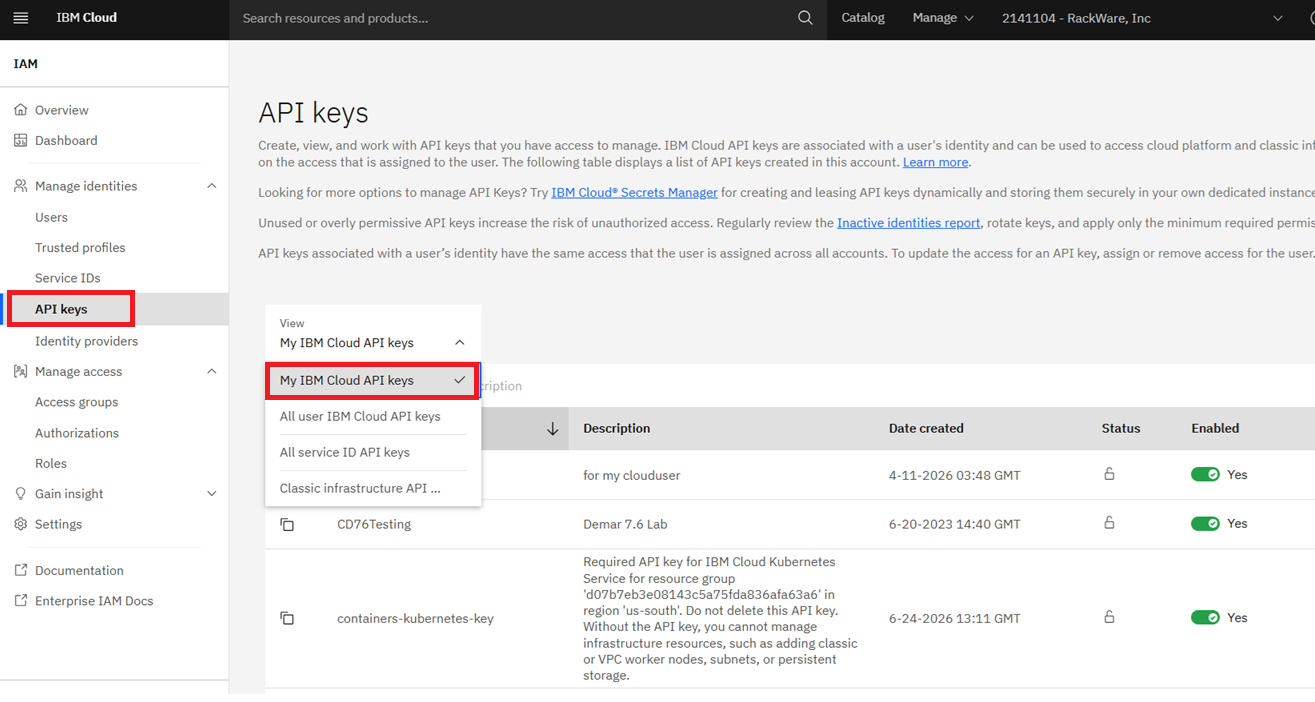Sort table using the down arrow
1315x702 pixels.
552,429
